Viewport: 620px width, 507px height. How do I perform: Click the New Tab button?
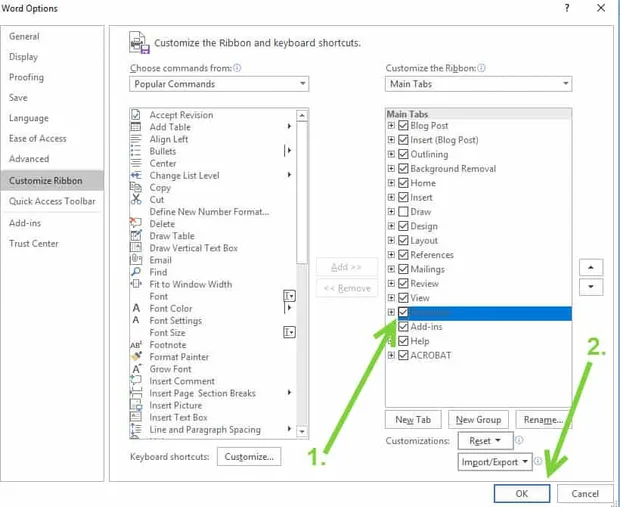pyautogui.click(x=413, y=420)
